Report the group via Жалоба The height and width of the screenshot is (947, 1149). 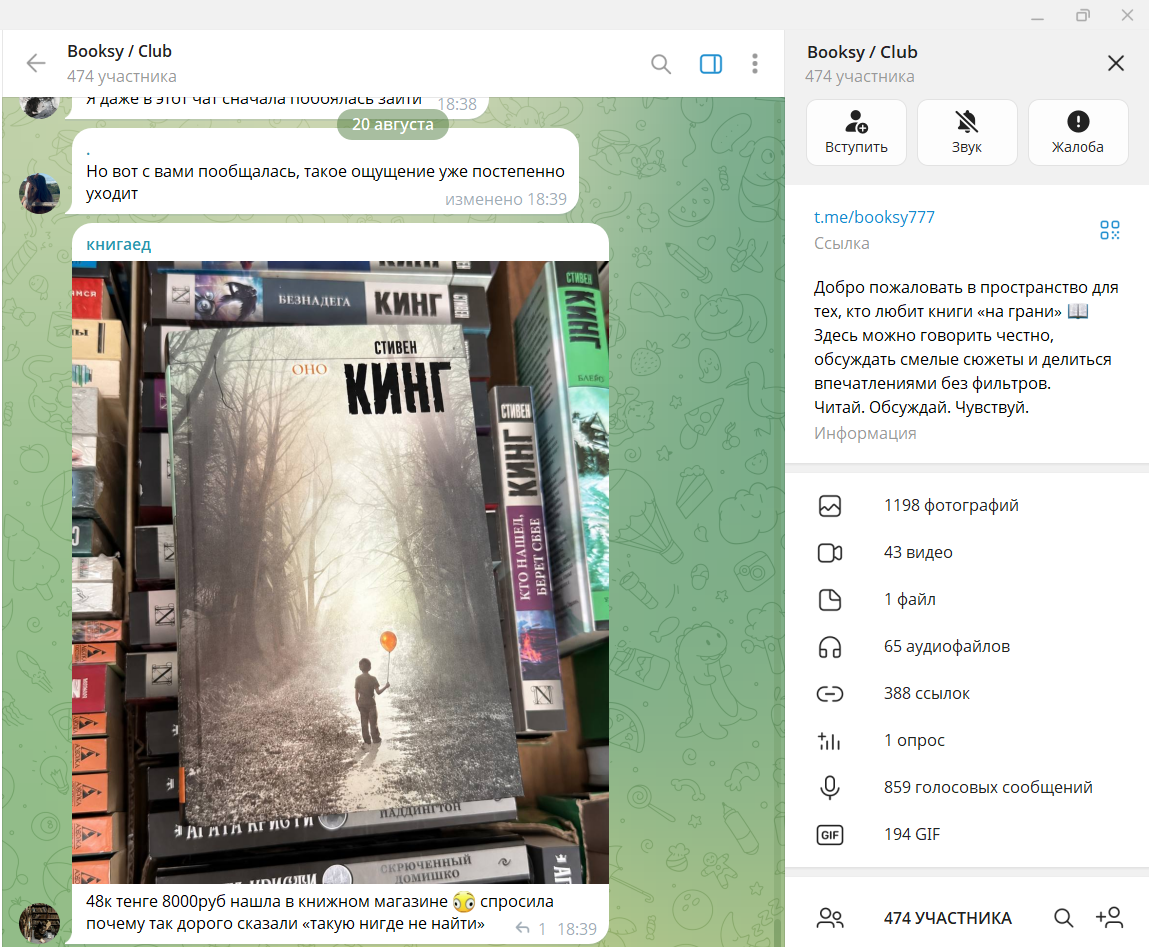tap(1078, 133)
